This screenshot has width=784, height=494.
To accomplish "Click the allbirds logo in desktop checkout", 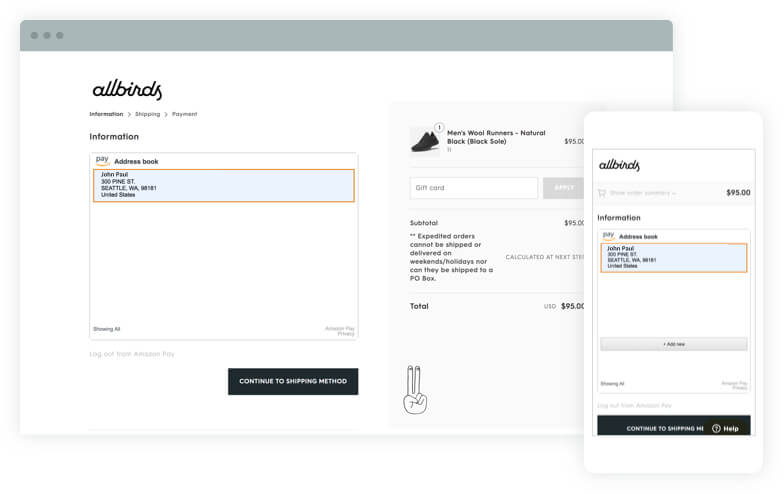I will click(127, 90).
